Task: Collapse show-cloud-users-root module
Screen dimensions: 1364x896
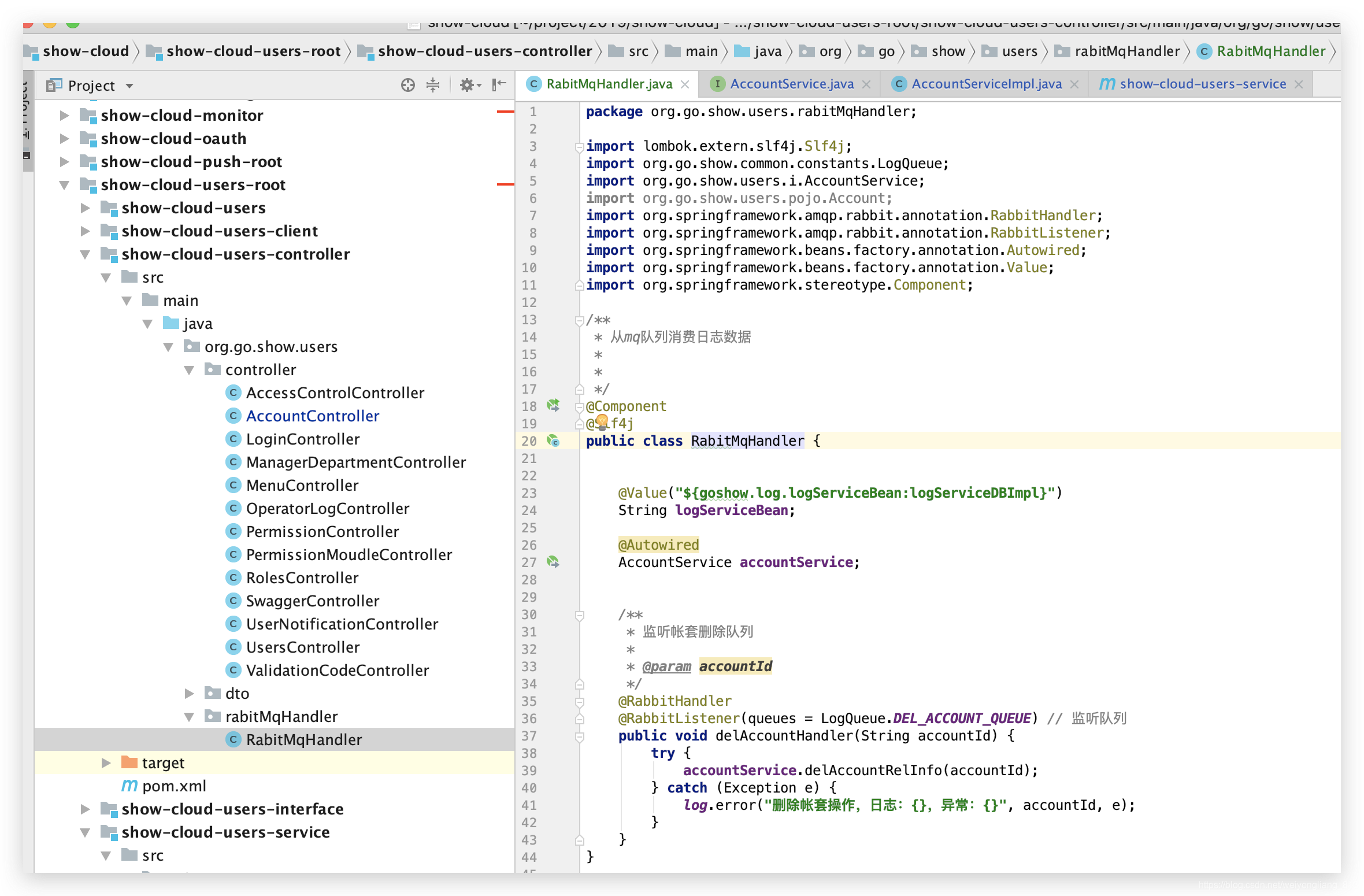Action: pyautogui.click(x=65, y=185)
